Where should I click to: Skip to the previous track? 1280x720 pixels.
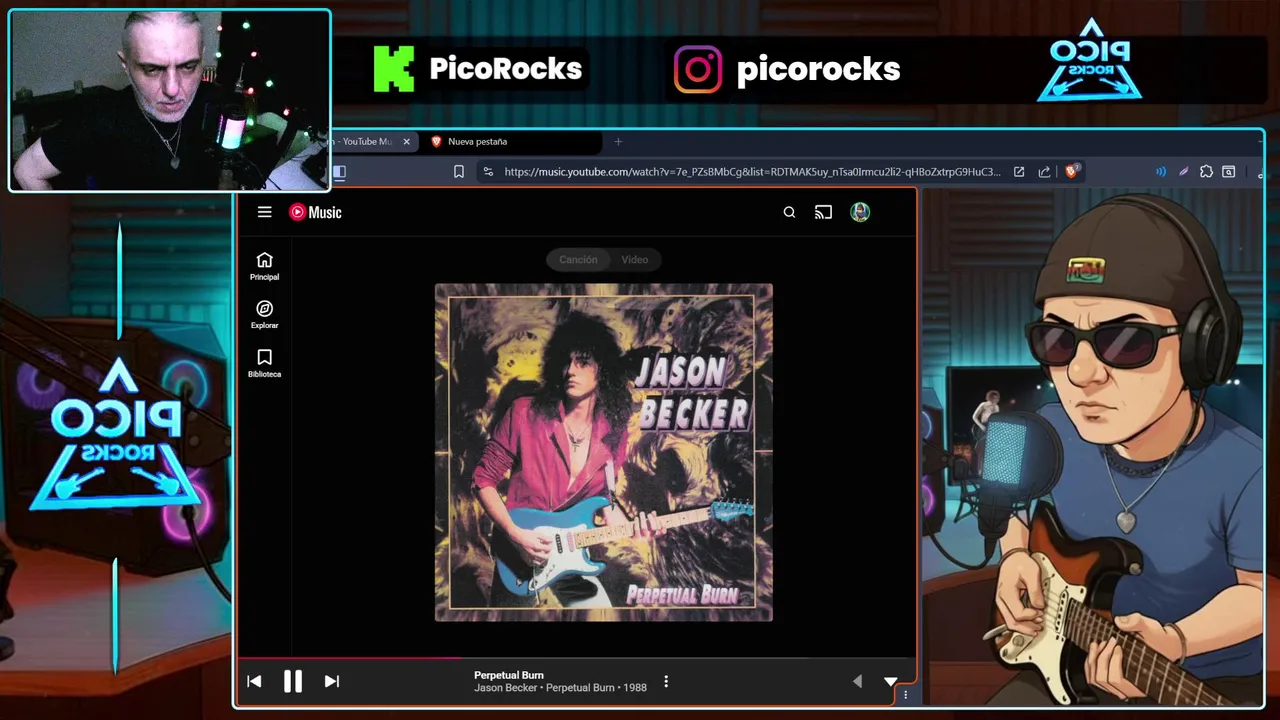tap(254, 681)
